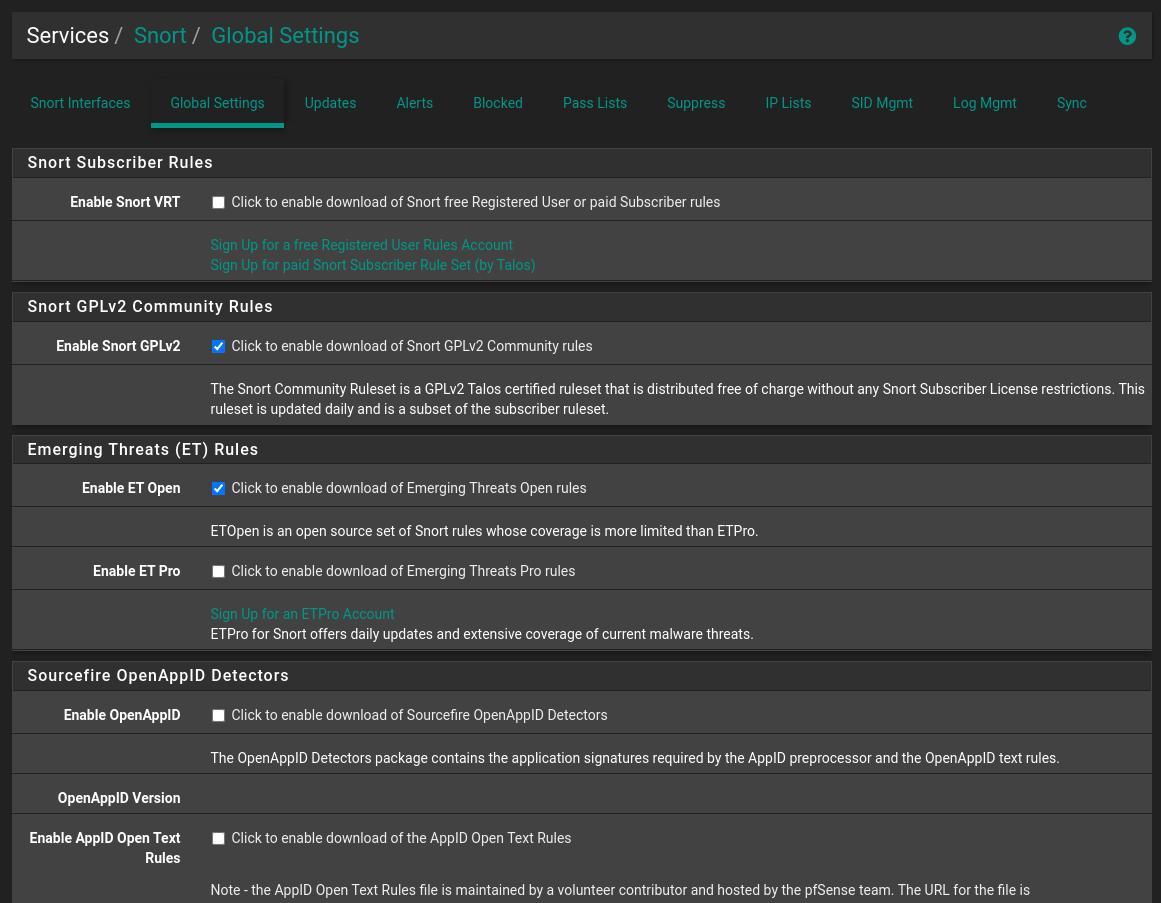Enable AppID Open Text Rules checkbox

click(218, 839)
